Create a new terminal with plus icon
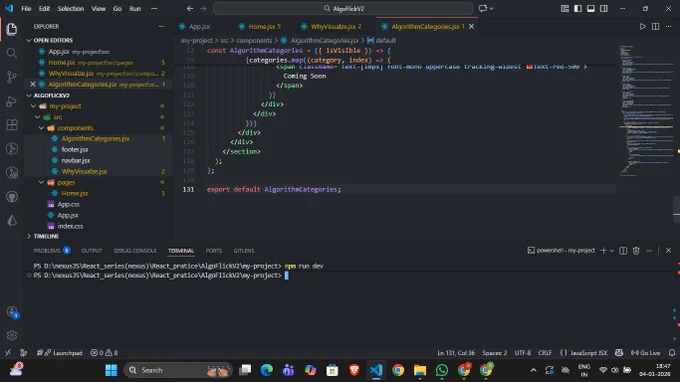 [x=603, y=251]
